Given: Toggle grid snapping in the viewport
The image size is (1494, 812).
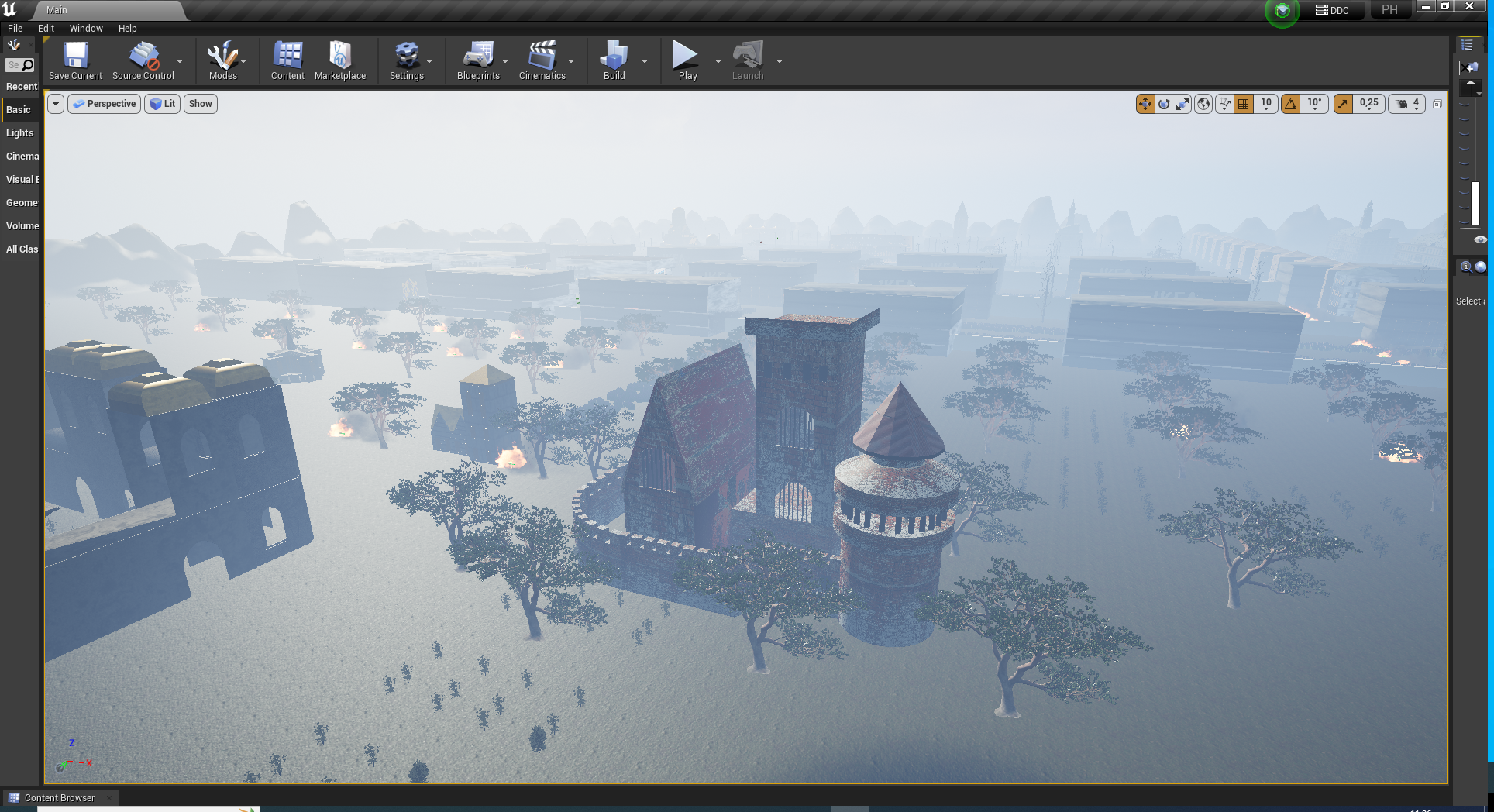Looking at the screenshot, I should (1244, 104).
